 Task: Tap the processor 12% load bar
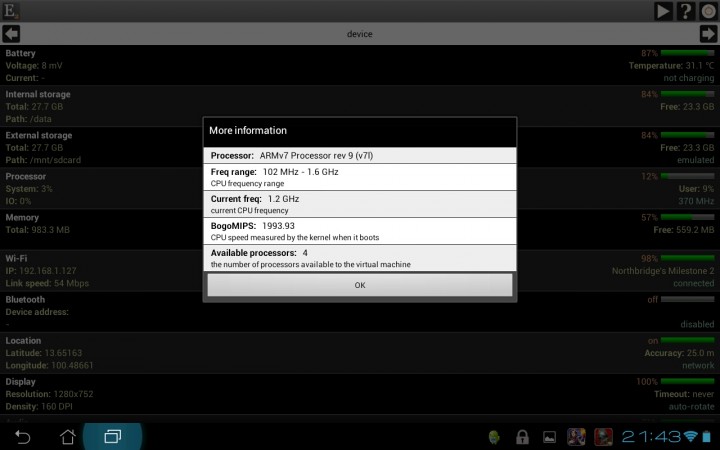[x=687, y=176]
